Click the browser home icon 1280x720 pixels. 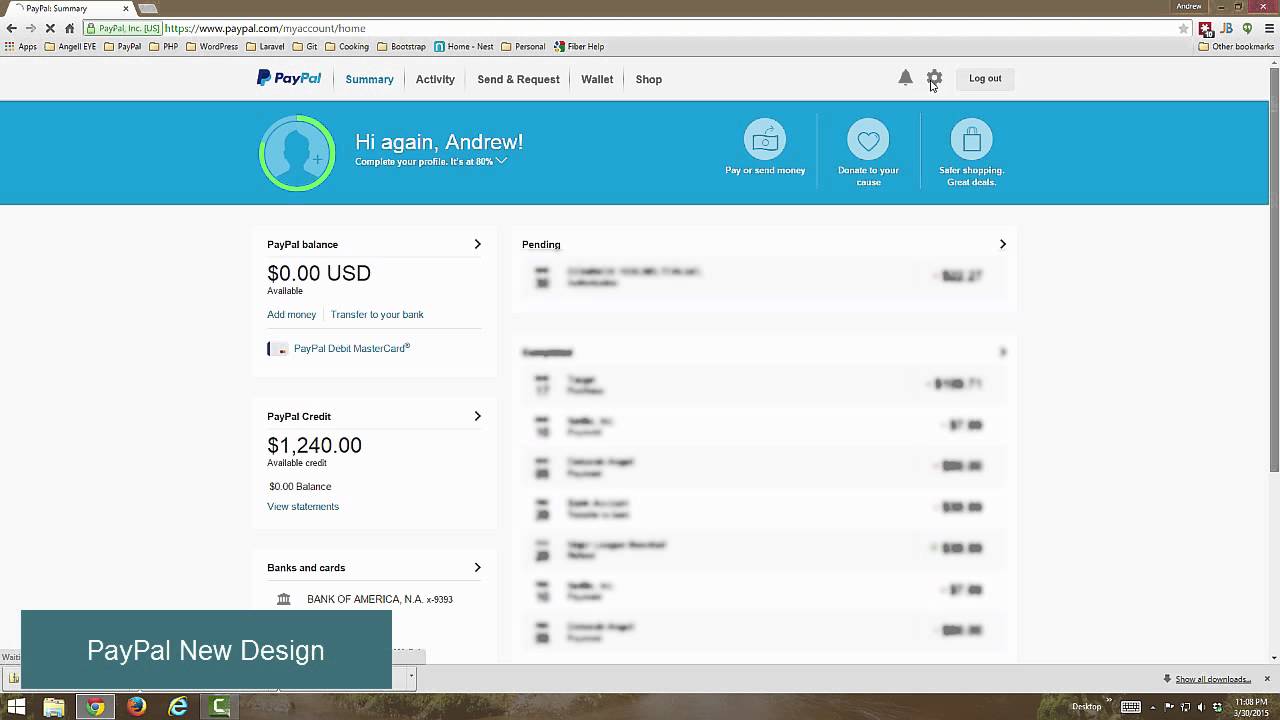[x=69, y=28]
